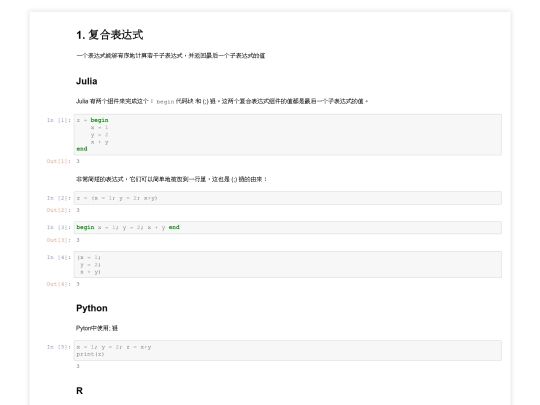Click the output value 3 of Out[1]
Viewport: 540px width, 405px height.
[x=78, y=161]
